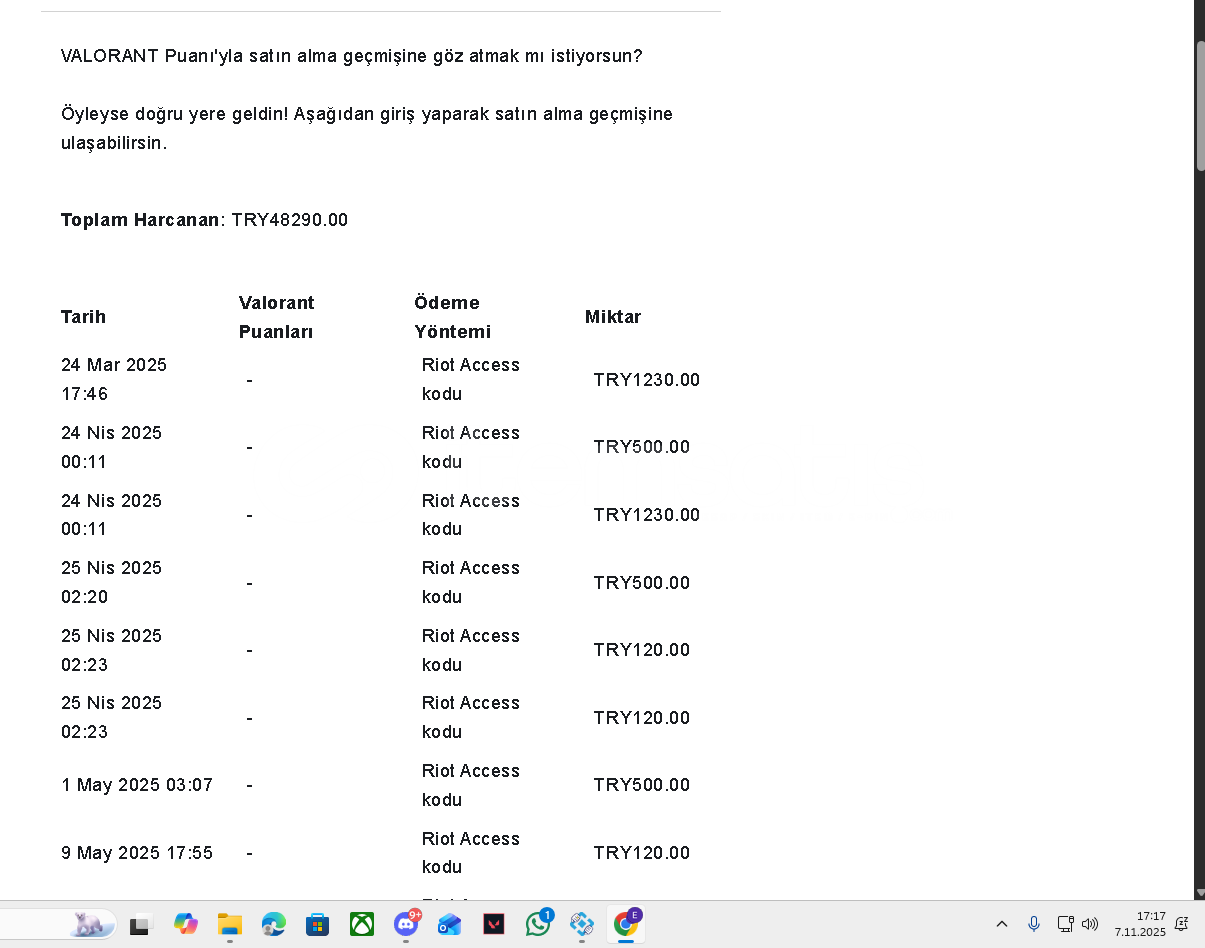Image resolution: width=1205 pixels, height=948 pixels.
Task: Click the 'Ödeme Yöntemi' column header
Action: coord(453,317)
